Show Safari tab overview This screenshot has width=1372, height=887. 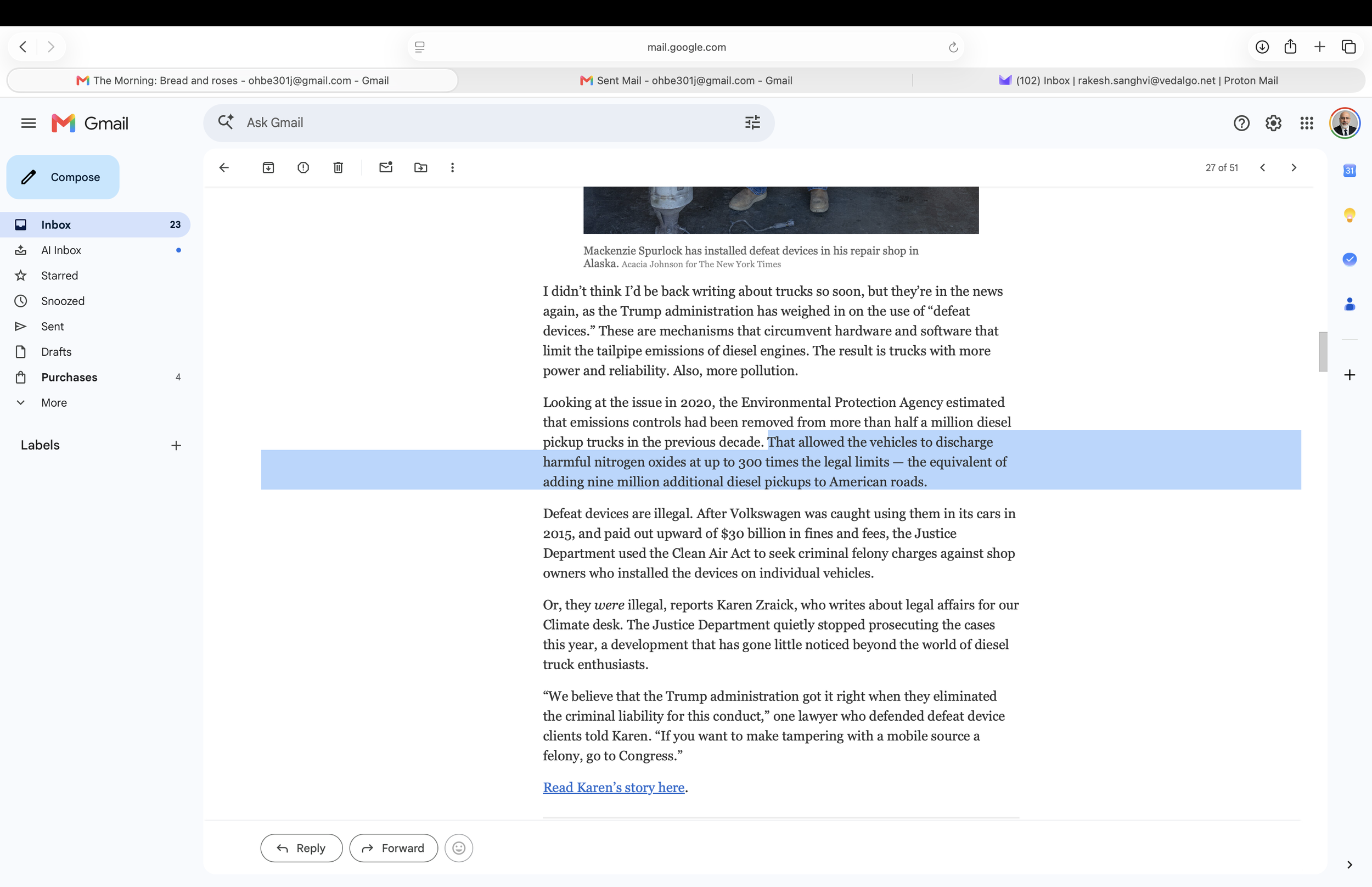1348,47
